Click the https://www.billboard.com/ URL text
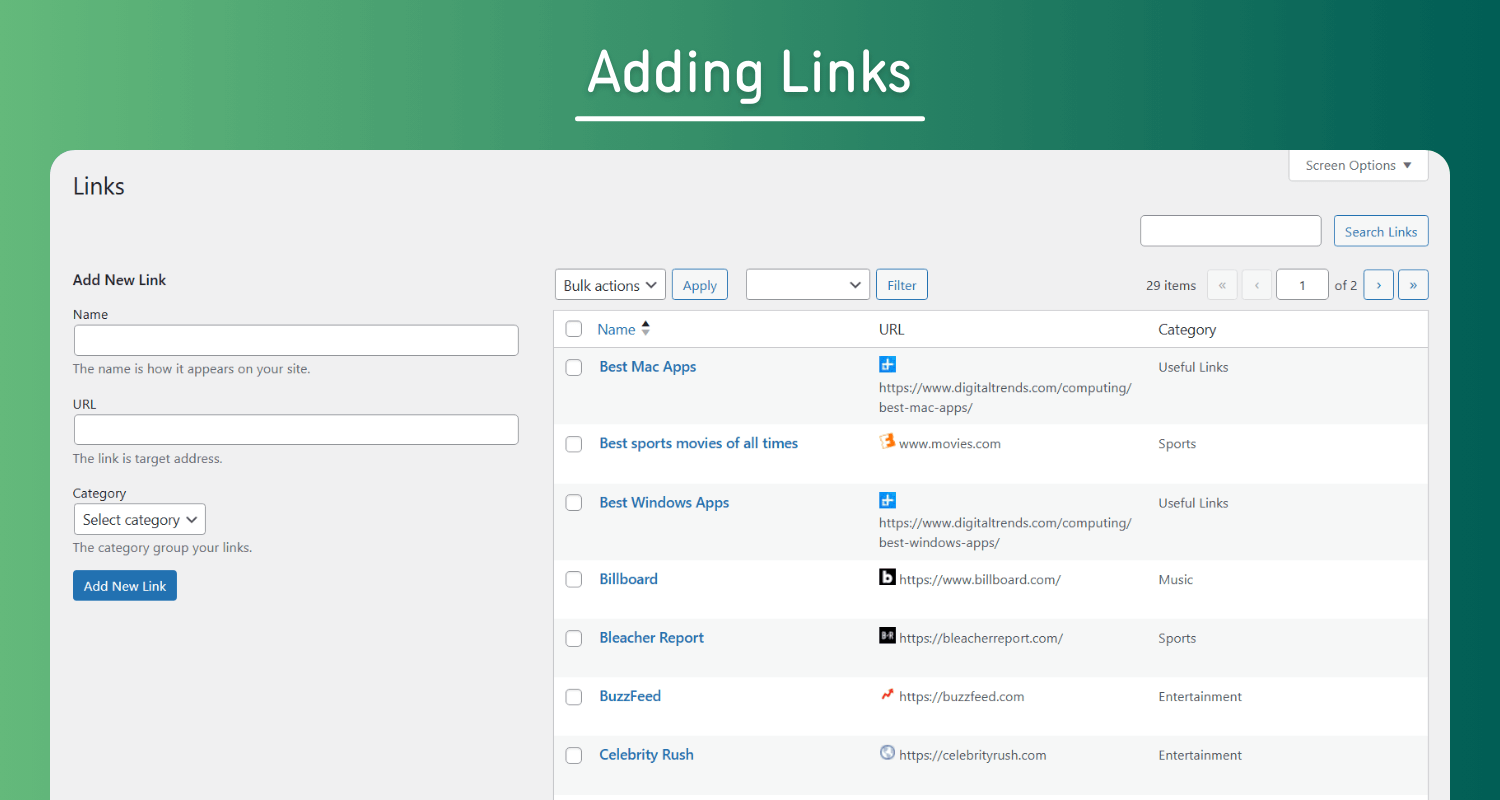This screenshot has width=1500, height=800. coord(980,579)
